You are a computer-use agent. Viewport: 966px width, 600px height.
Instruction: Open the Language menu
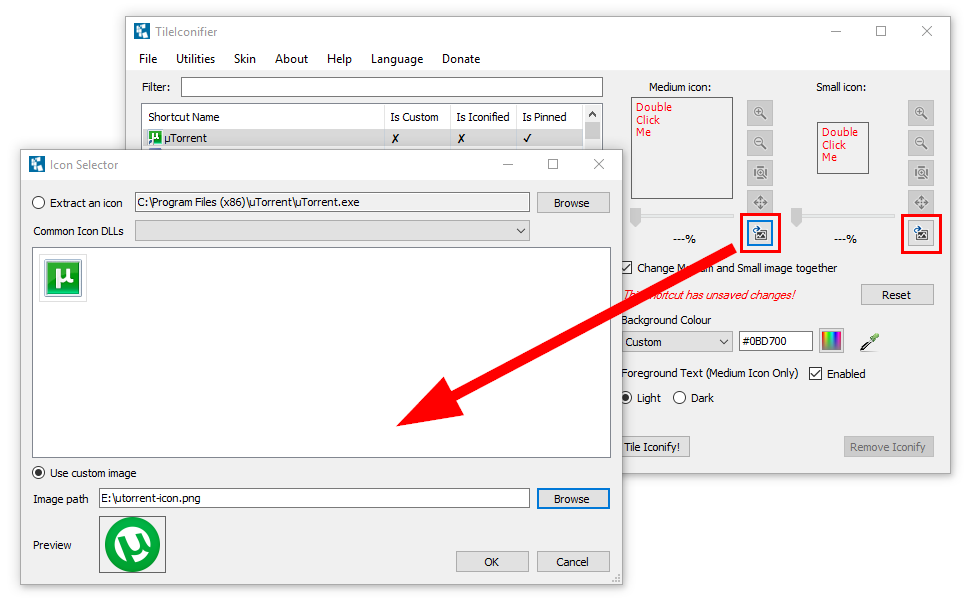tap(397, 59)
